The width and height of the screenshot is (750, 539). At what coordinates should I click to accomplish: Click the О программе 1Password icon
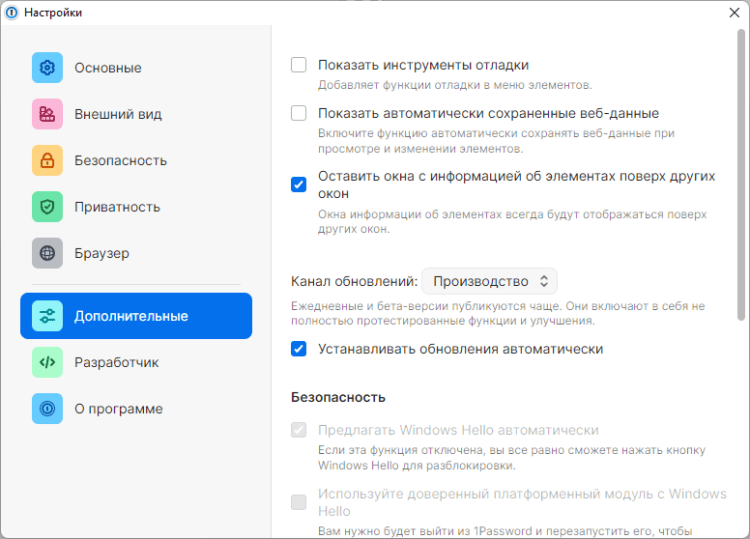click(x=47, y=409)
